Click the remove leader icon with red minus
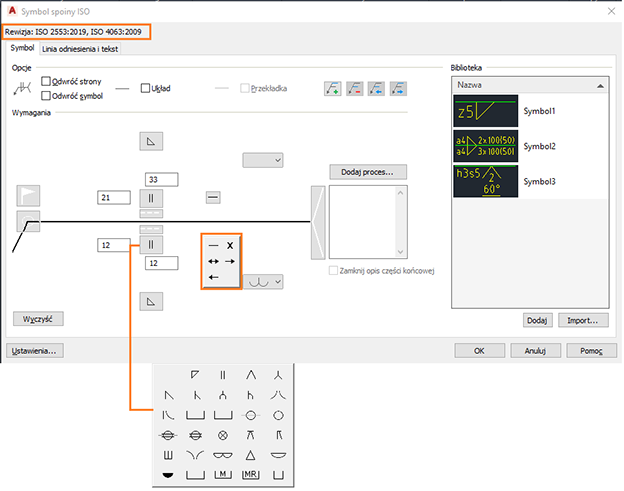 tap(355, 88)
